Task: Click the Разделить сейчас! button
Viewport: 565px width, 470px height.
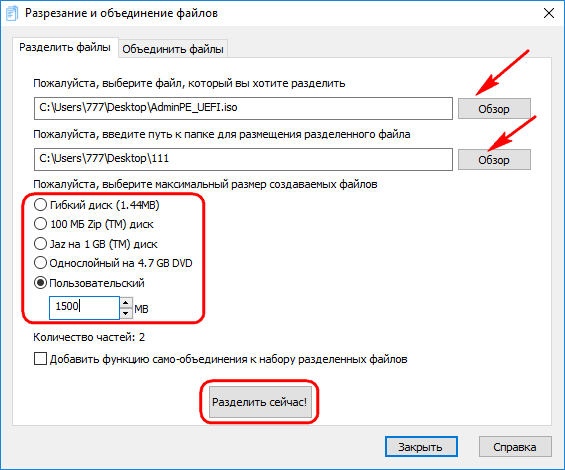Action: (260, 402)
